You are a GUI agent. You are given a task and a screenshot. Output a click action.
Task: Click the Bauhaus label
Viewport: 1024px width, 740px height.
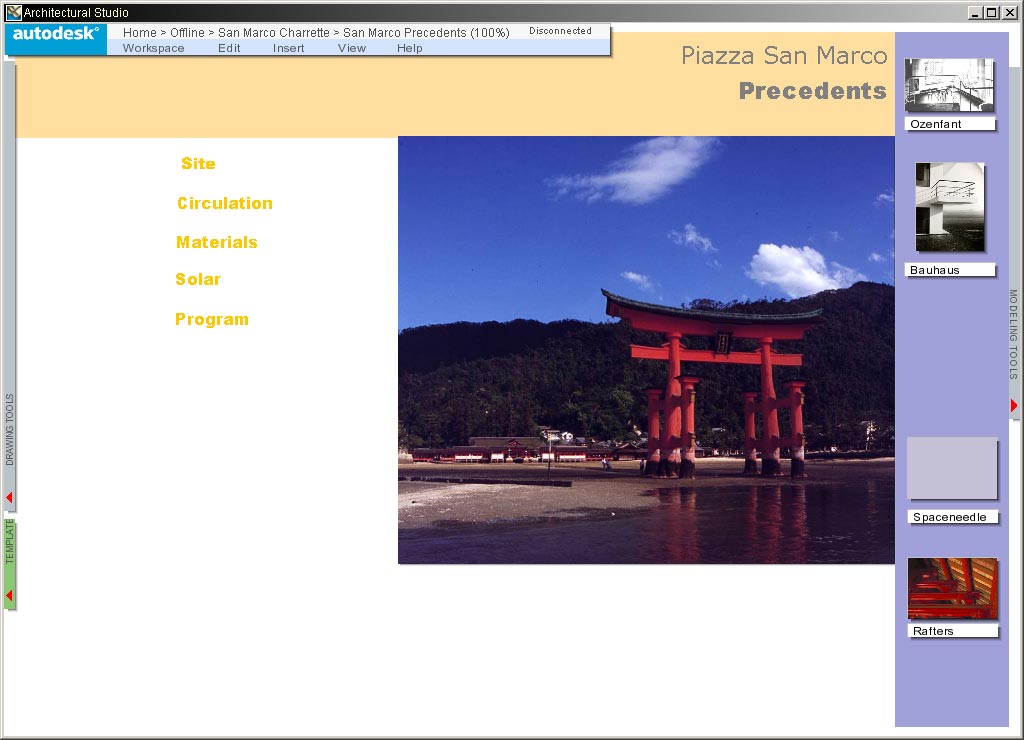pos(950,270)
